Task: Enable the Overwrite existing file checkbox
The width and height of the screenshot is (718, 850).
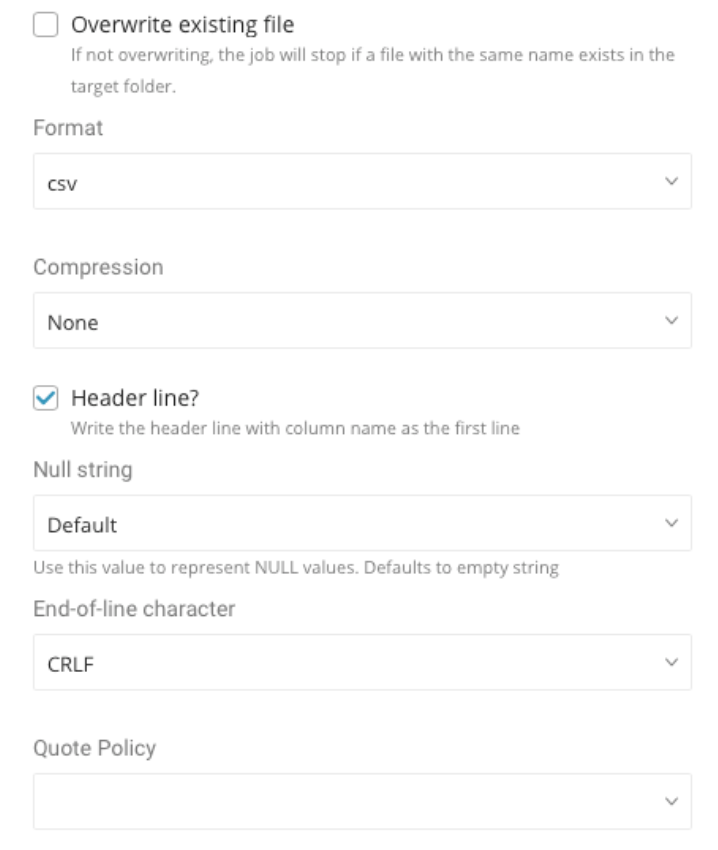Action: tap(45, 23)
